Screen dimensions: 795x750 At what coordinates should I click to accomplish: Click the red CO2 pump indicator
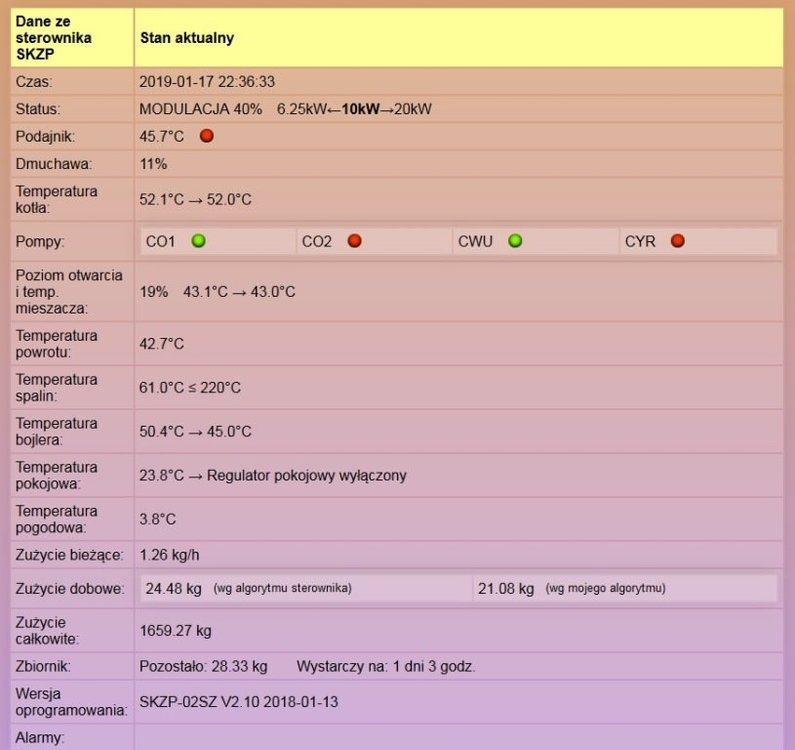[x=354, y=241]
